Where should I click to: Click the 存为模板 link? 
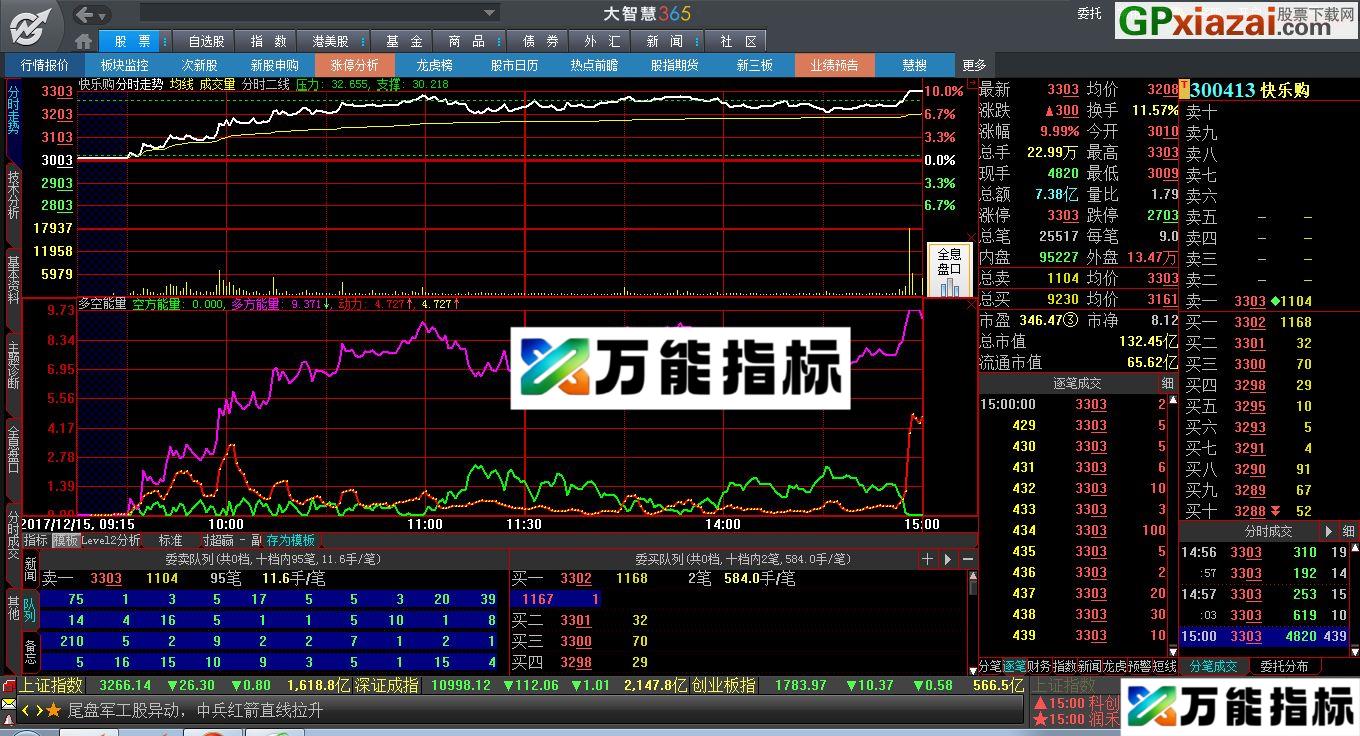point(291,539)
